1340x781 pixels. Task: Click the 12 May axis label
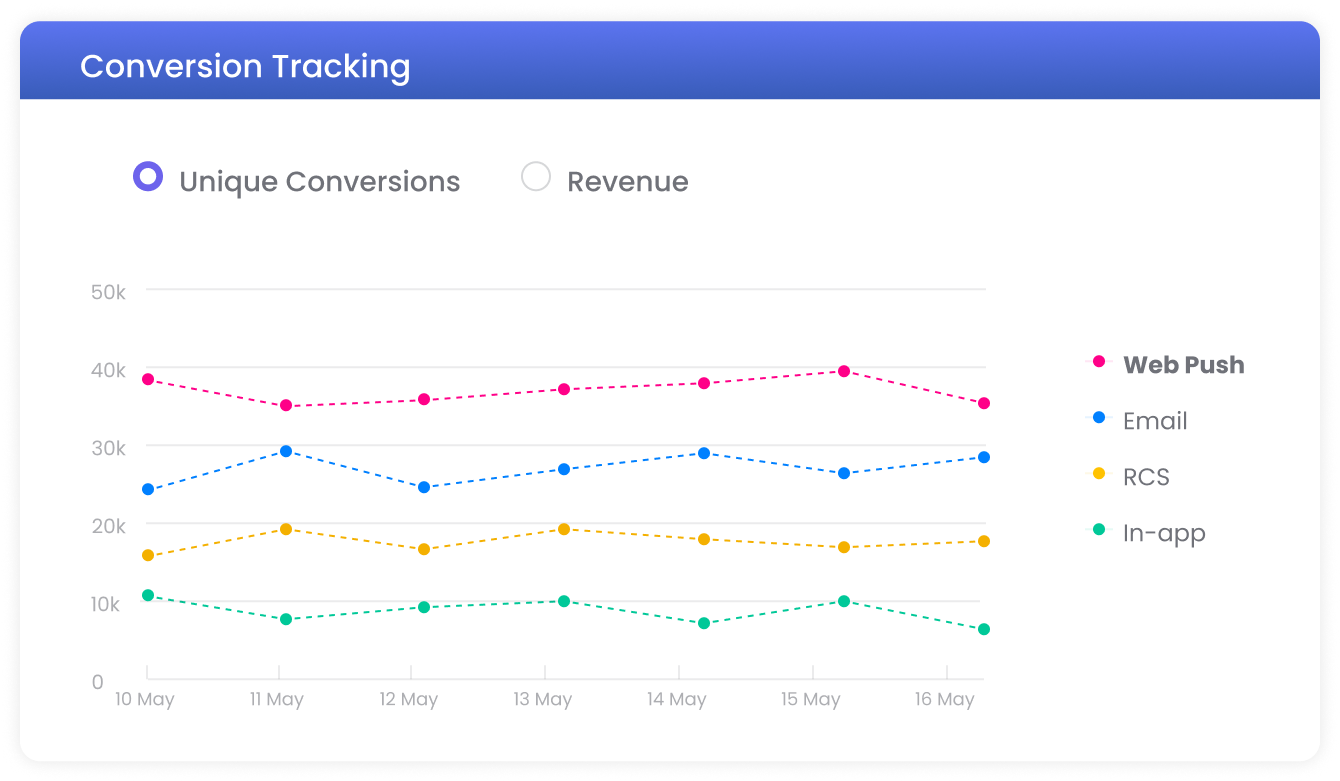[x=408, y=699]
